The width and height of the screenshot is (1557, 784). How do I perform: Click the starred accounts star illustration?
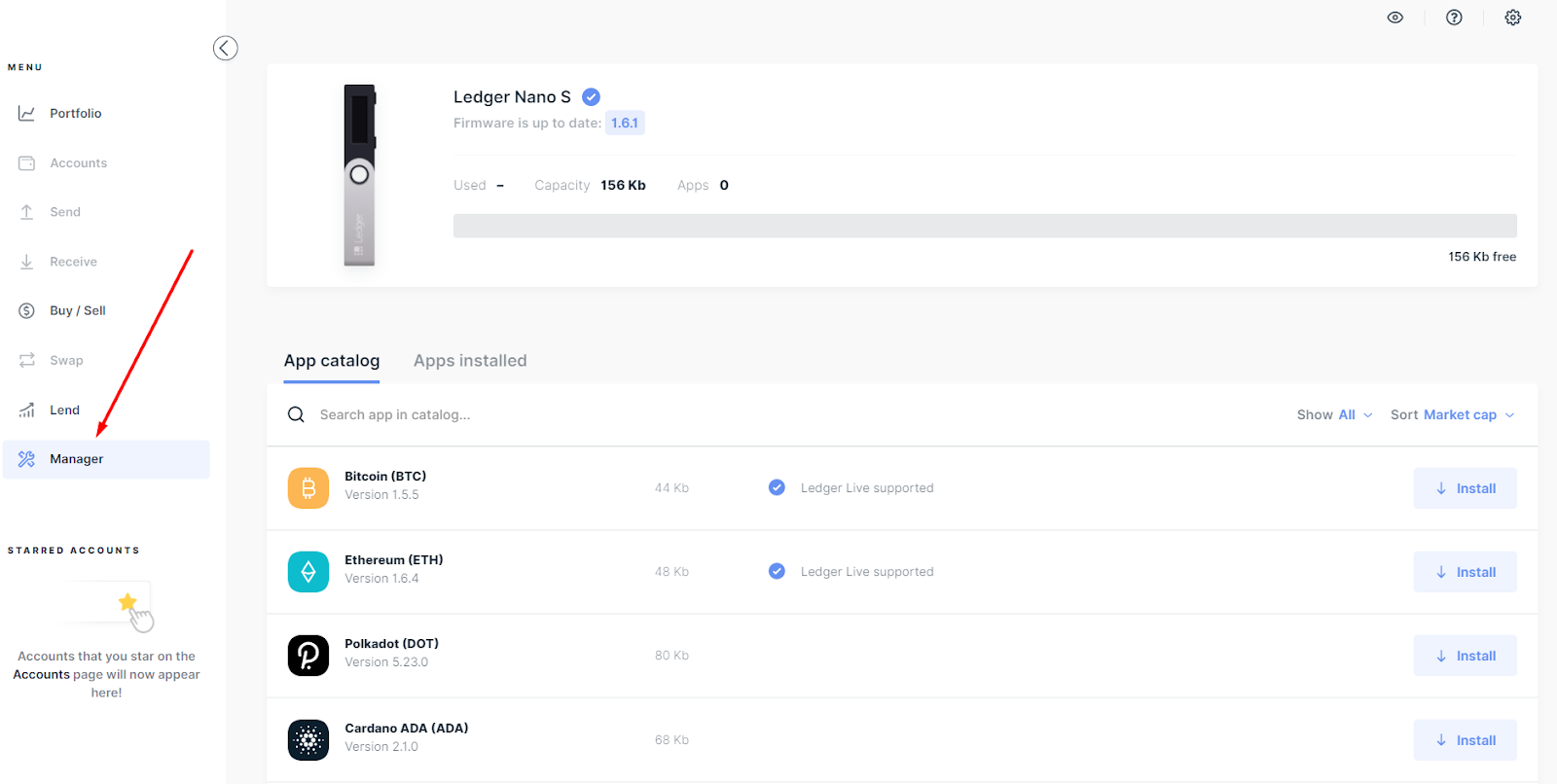[x=127, y=602]
